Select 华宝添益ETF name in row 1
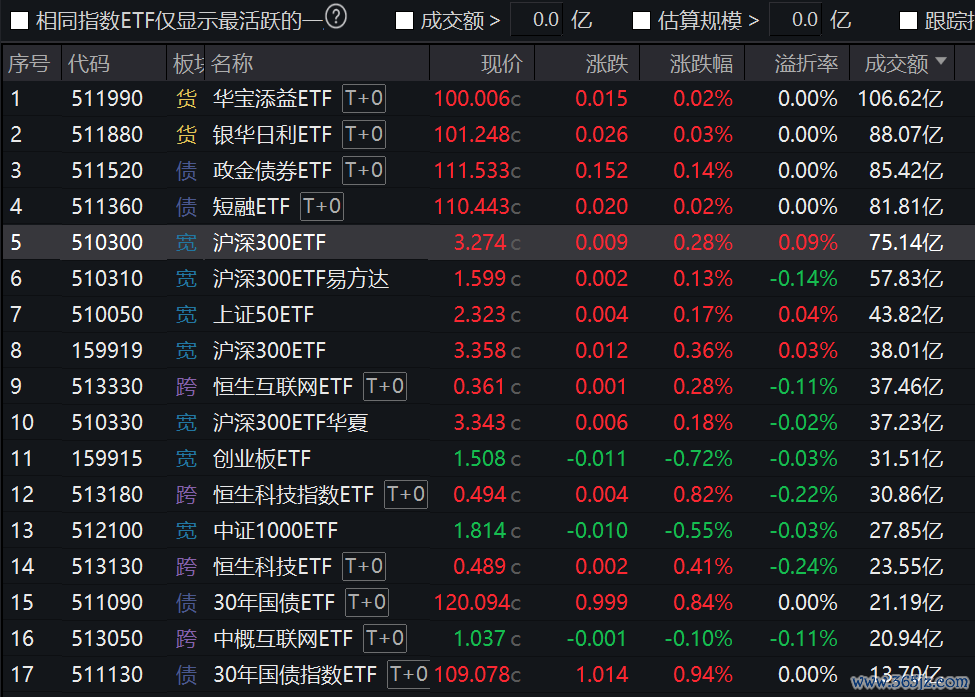Image resolution: width=975 pixels, height=697 pixels. click(272, 99)
